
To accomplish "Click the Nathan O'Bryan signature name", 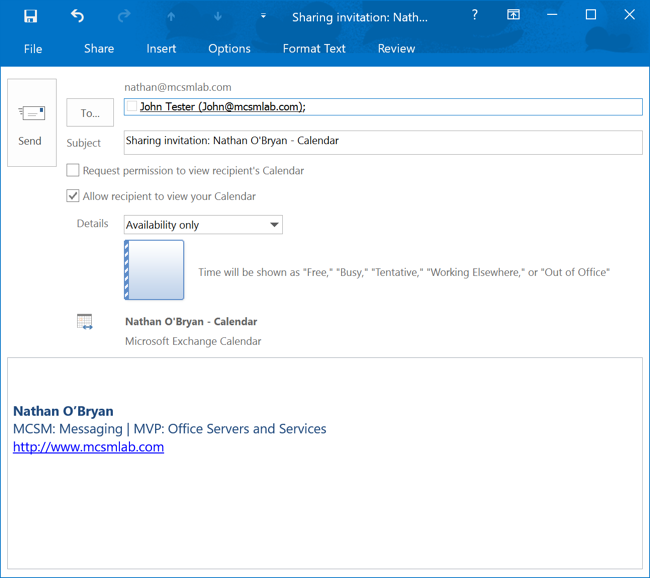I will pos(63,411).
